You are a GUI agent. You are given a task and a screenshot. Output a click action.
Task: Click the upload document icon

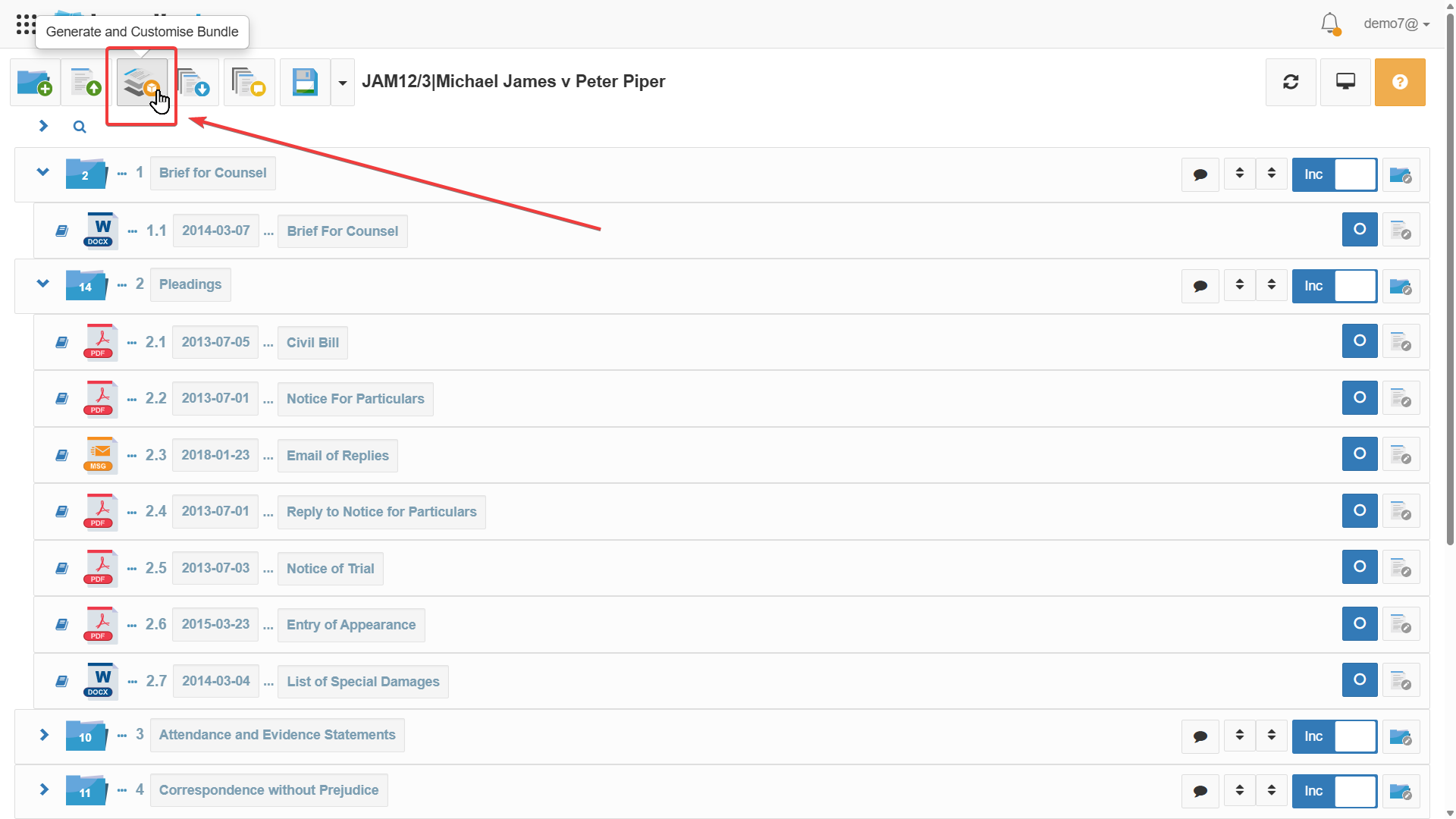tap(86, 83)
